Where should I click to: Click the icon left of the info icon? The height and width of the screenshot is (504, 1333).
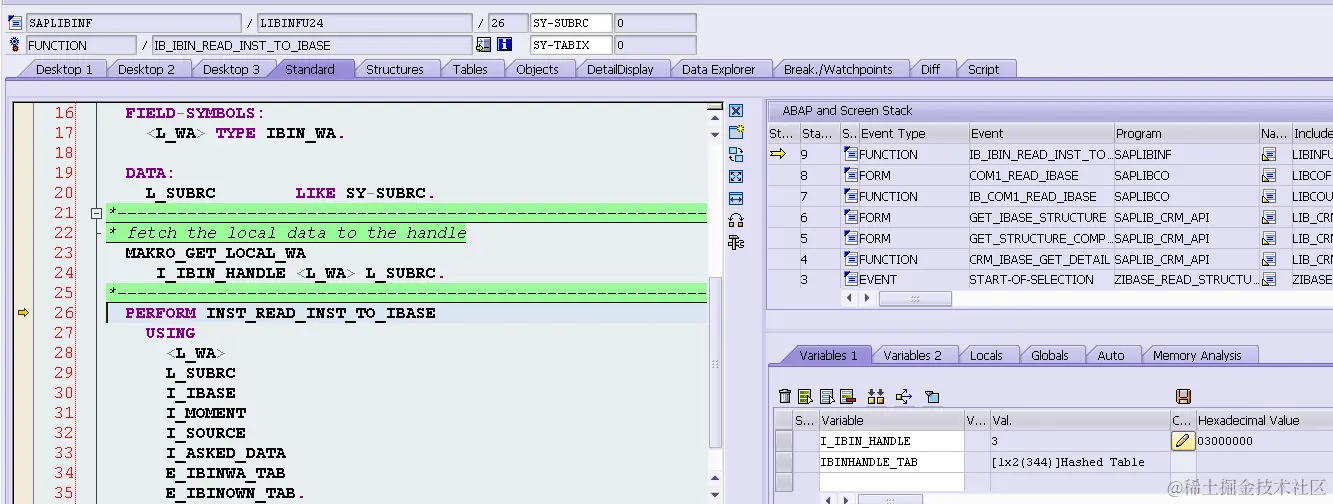(484, 44)
